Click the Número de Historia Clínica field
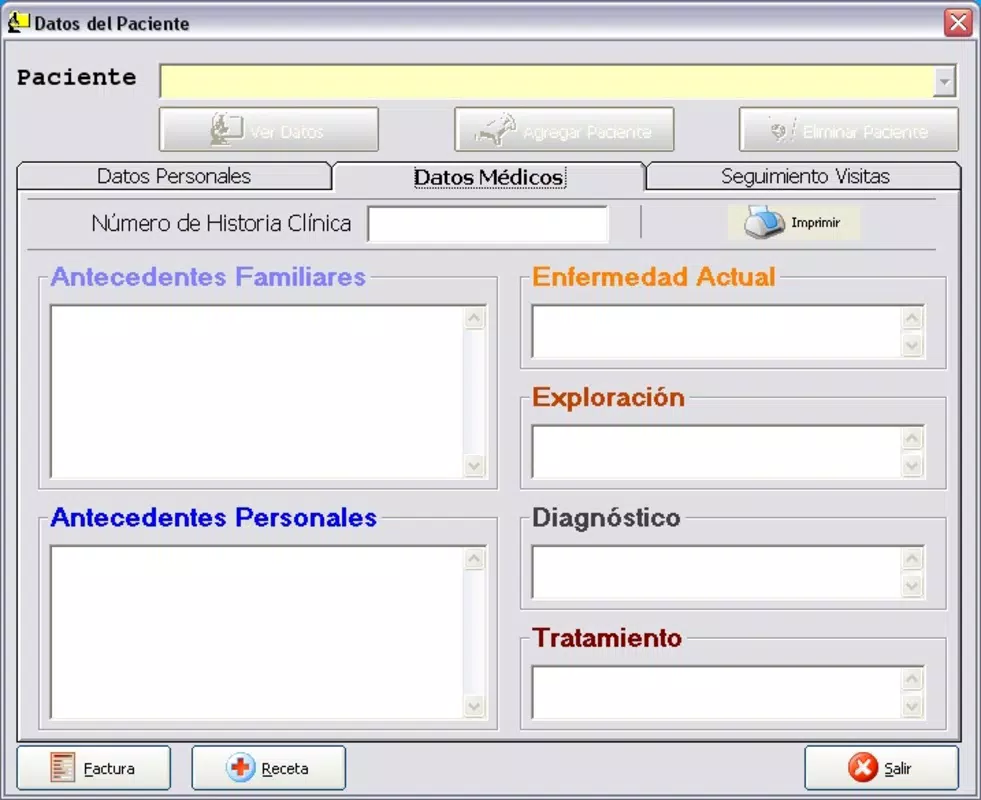 tap(487, 223)
